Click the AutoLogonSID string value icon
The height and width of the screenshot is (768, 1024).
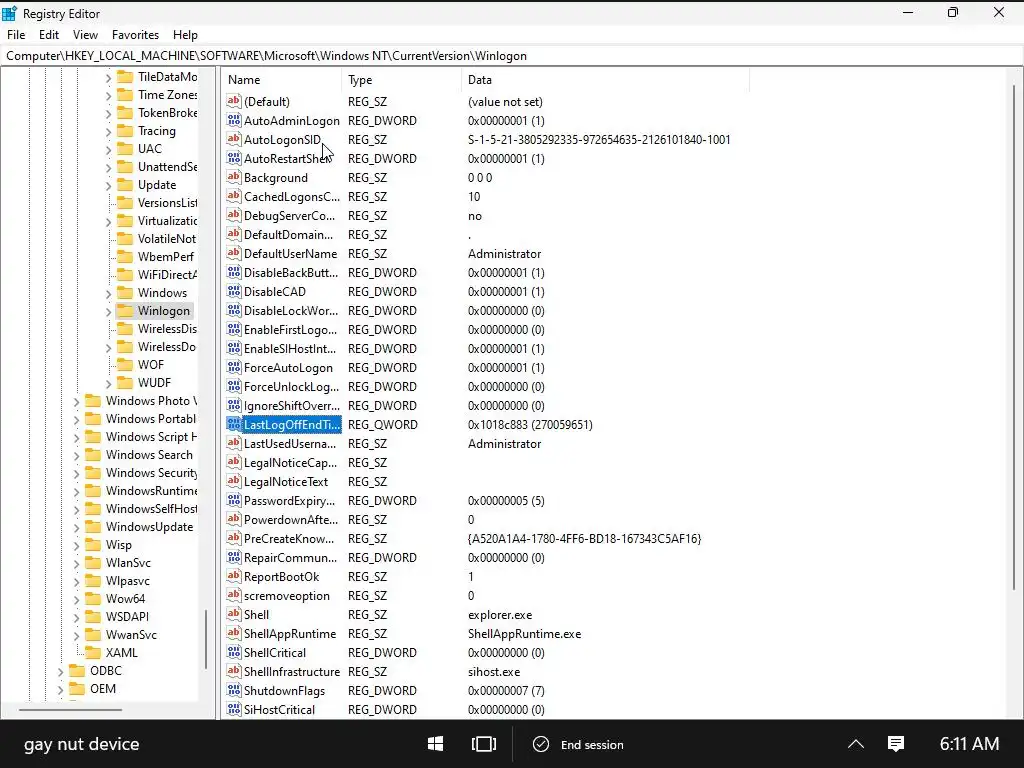point(234,139)
